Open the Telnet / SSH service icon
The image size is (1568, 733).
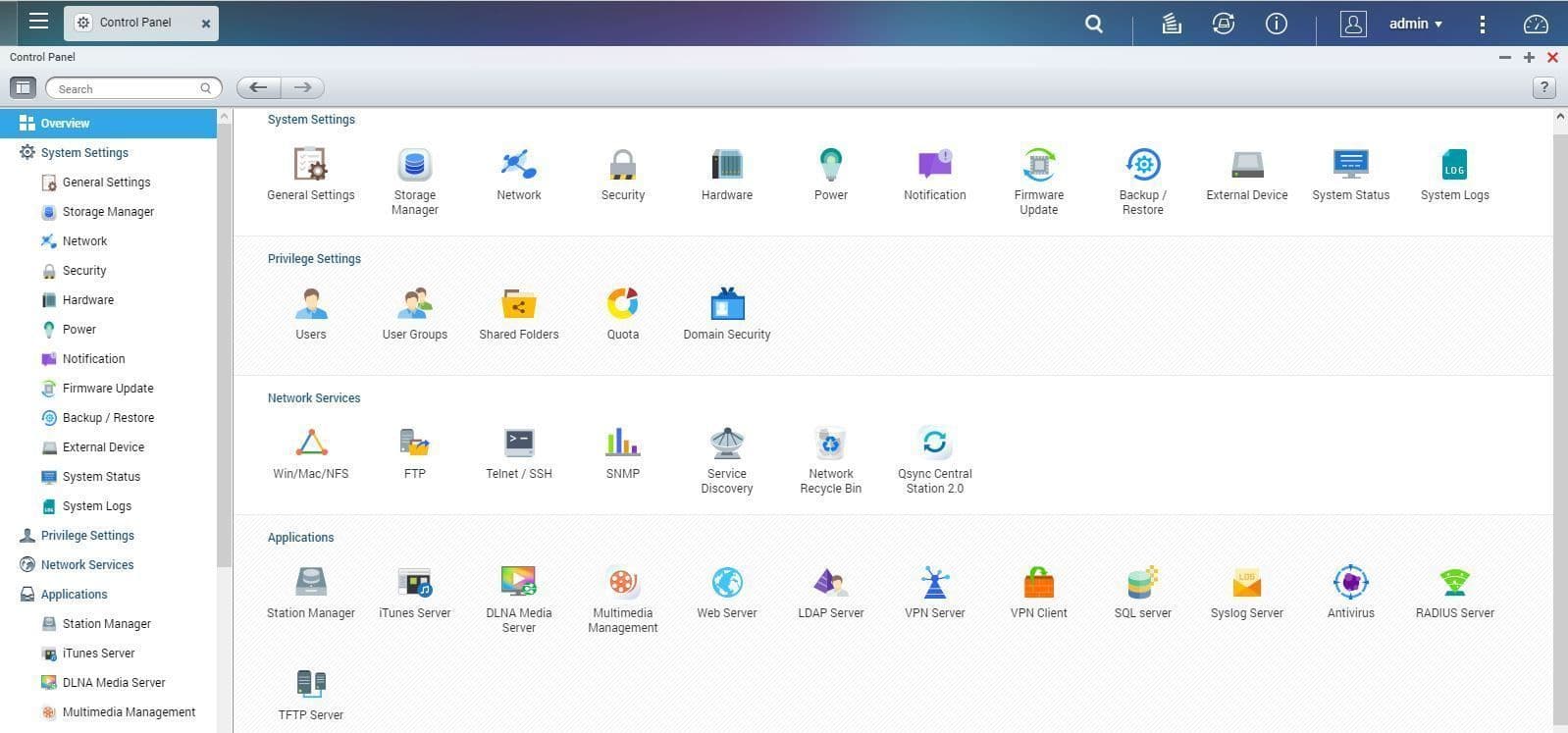(518, 445)
